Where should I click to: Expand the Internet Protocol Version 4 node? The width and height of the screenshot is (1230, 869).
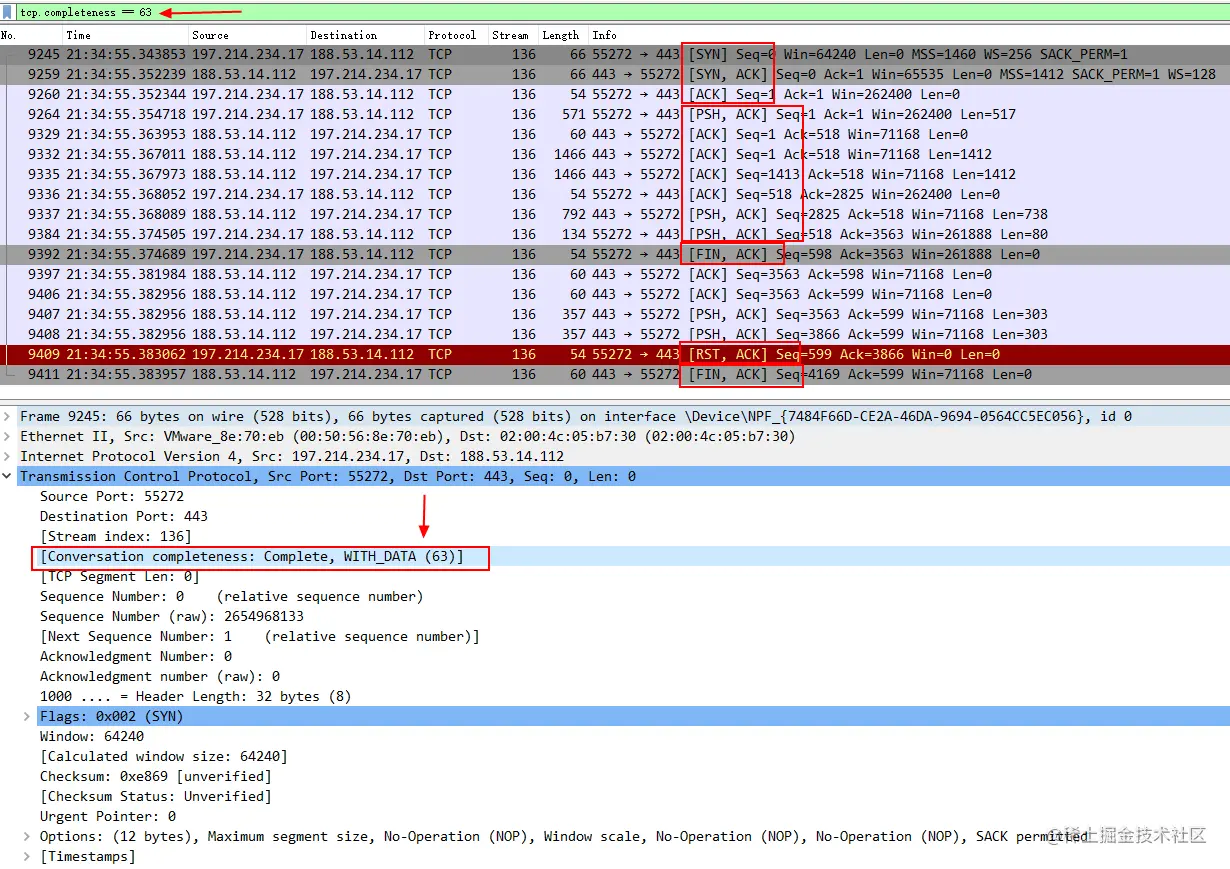(x=8, y=456)
